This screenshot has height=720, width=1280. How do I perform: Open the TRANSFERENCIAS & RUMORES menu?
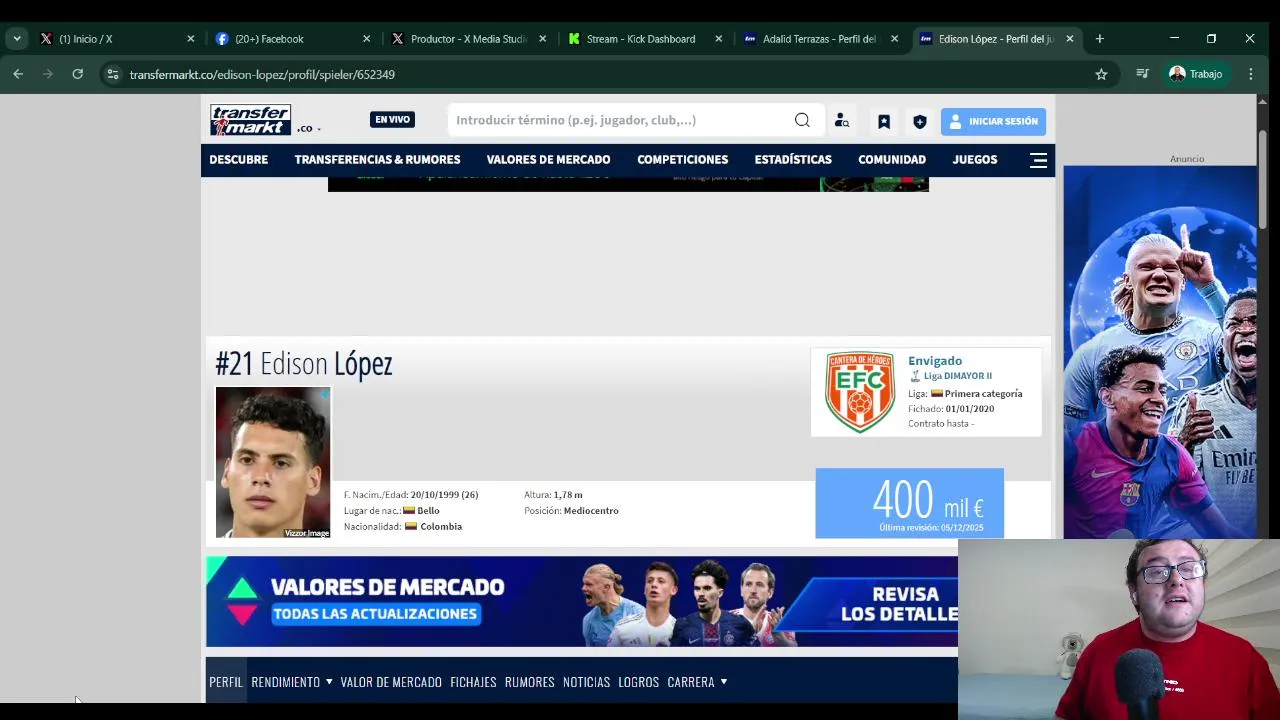coord(377,160)
